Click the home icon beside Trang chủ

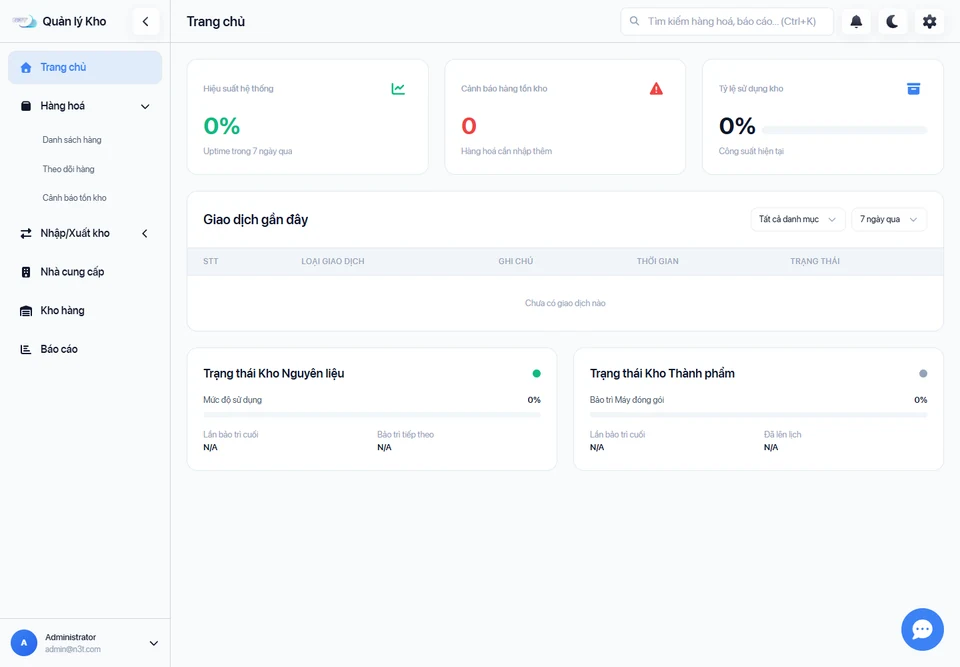point(26,67)
